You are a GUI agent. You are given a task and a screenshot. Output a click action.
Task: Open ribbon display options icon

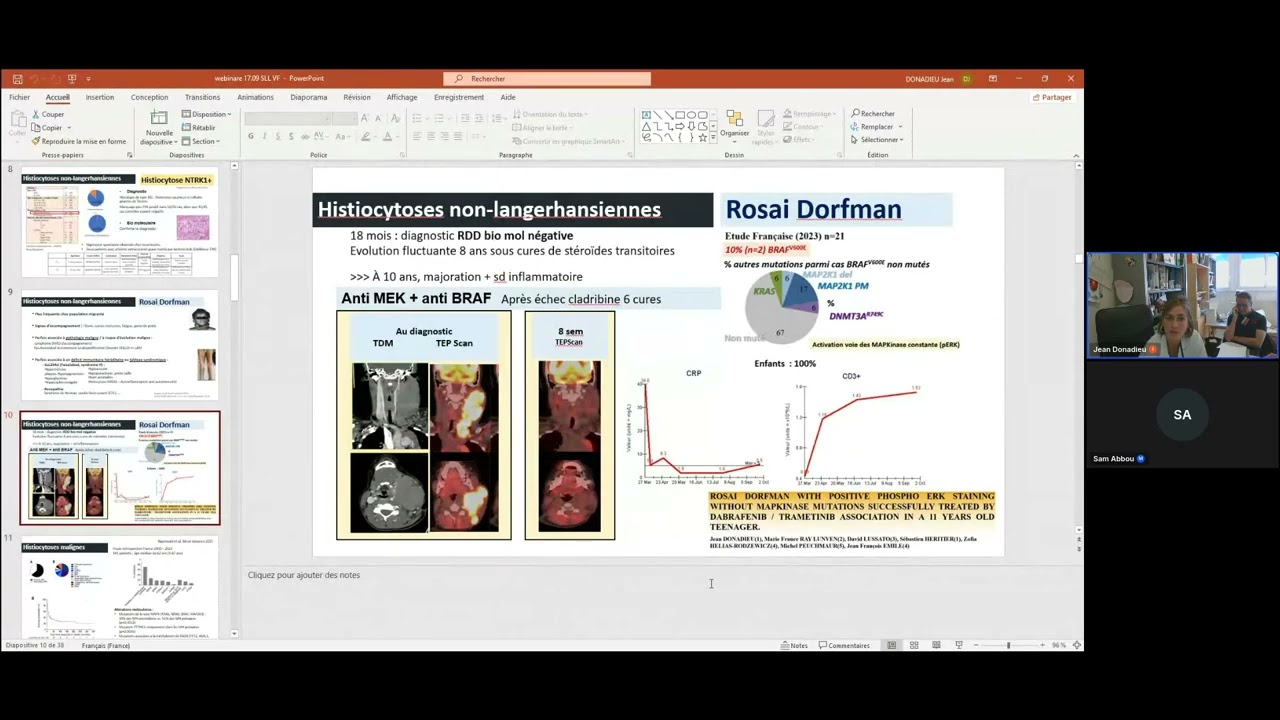click(992, 78)
